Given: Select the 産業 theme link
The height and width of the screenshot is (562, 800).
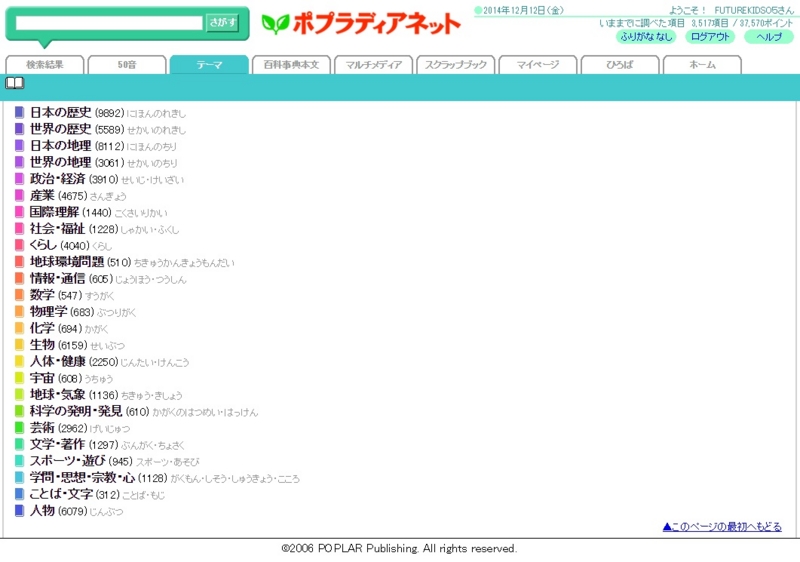Looking at the screenshot, I should (x=42, y=195).
